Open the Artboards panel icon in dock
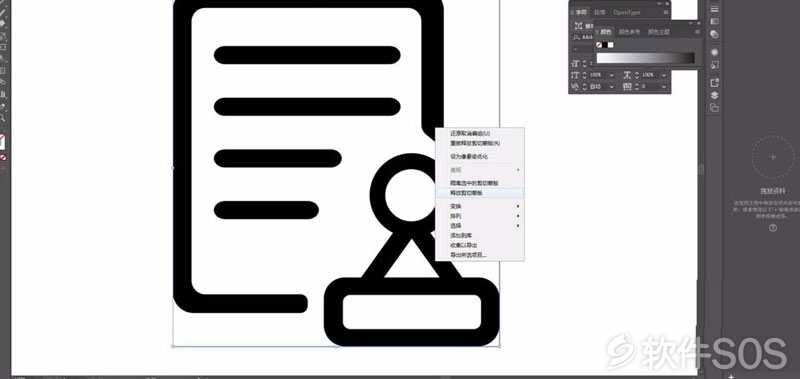Image resolution: width=800 pixels, height=379 pixels. (x=714, y=108)
